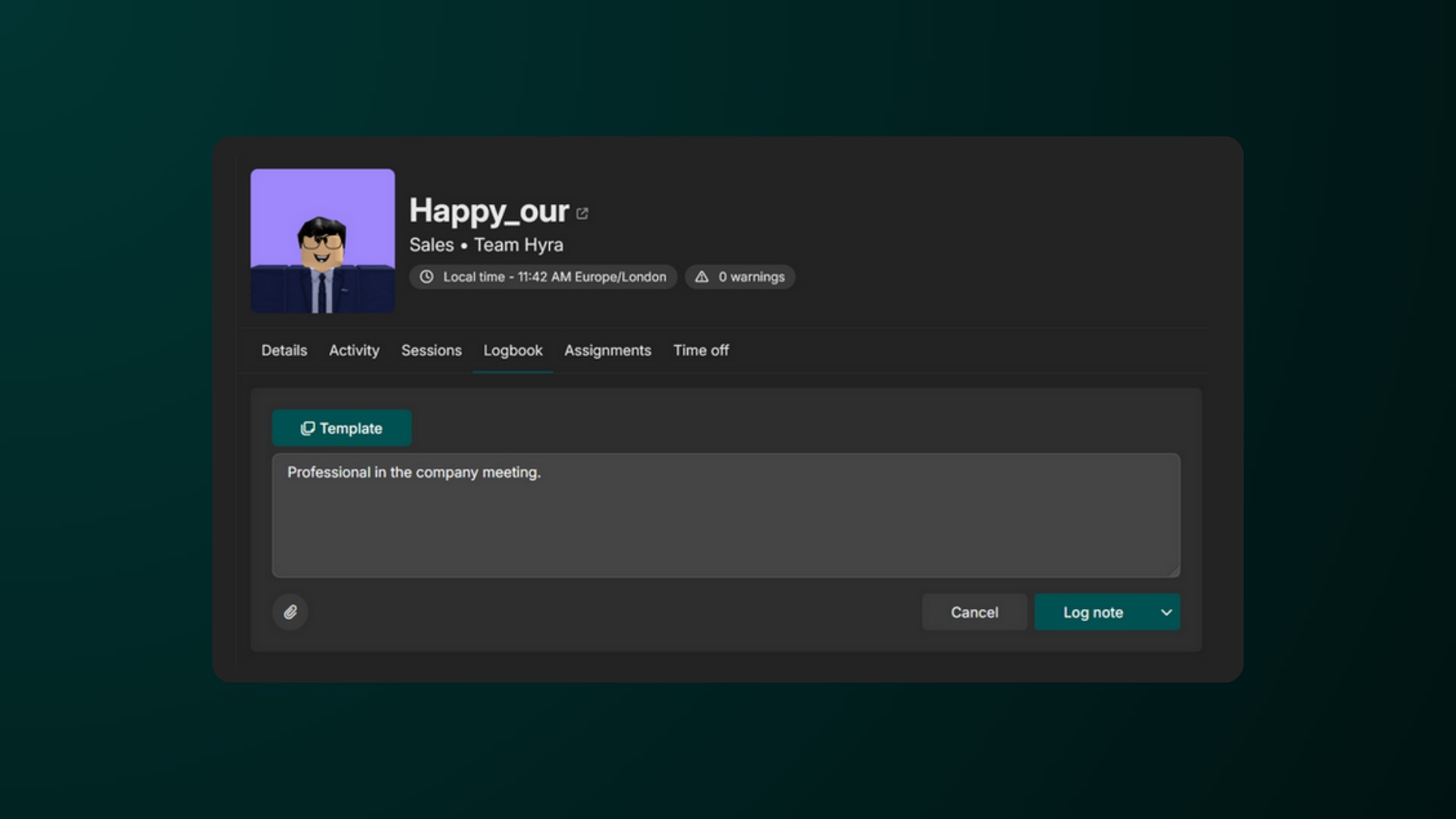Click the clock icon in local time badge

click(427, 277)
